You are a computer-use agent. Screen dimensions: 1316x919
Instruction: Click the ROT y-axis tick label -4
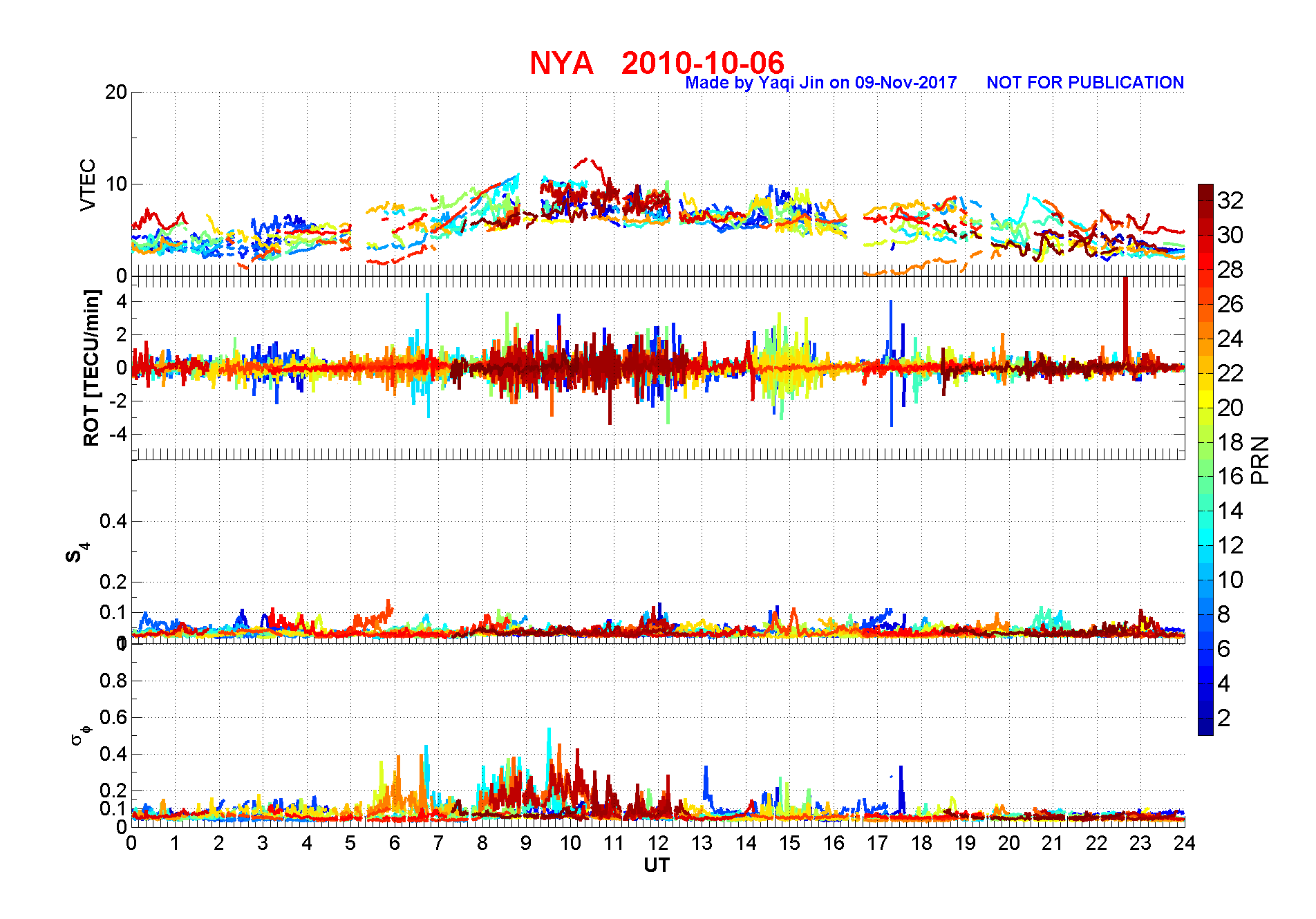117,434
